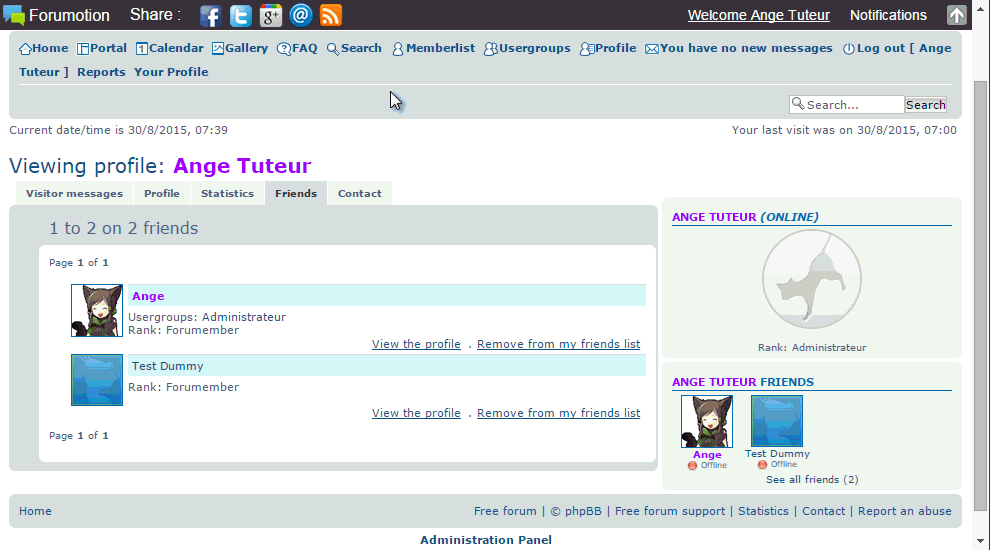Click the search field magnifier icon
990x550 pixels.
click(798, 104)
